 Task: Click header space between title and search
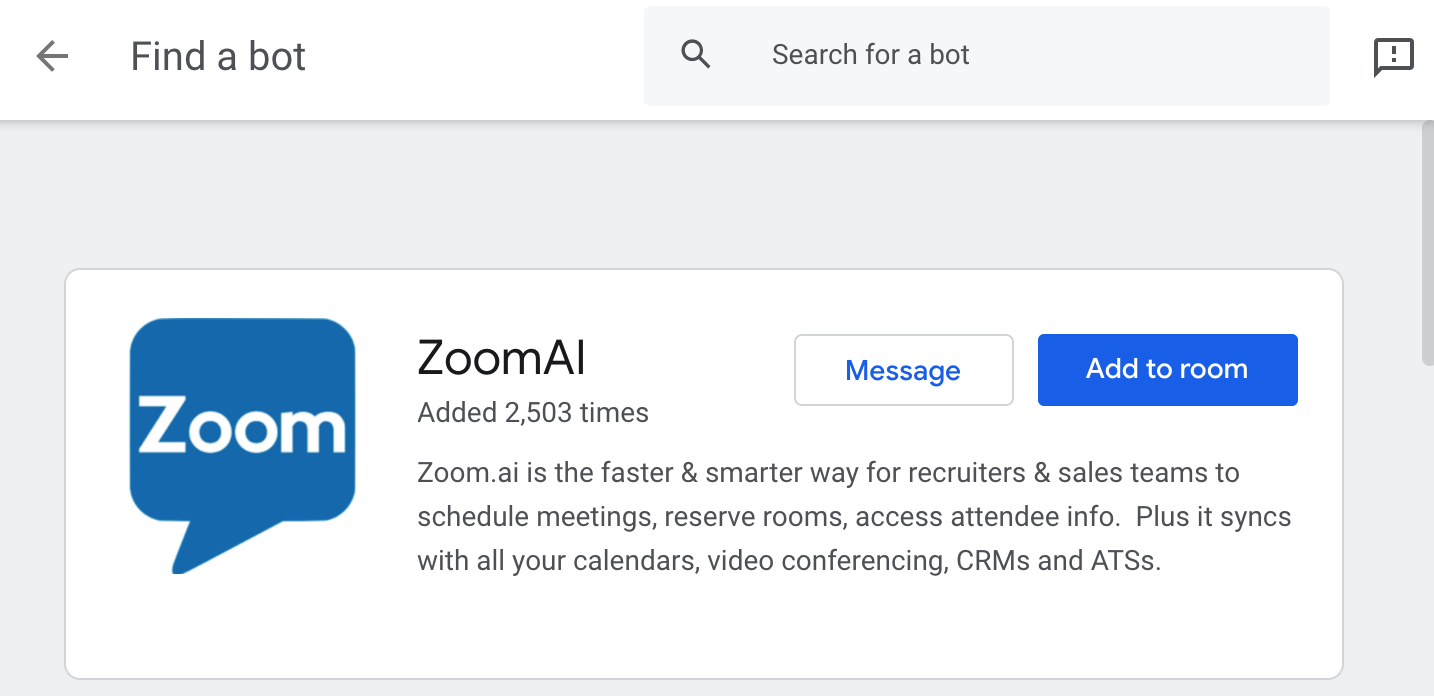click(470, 56)
